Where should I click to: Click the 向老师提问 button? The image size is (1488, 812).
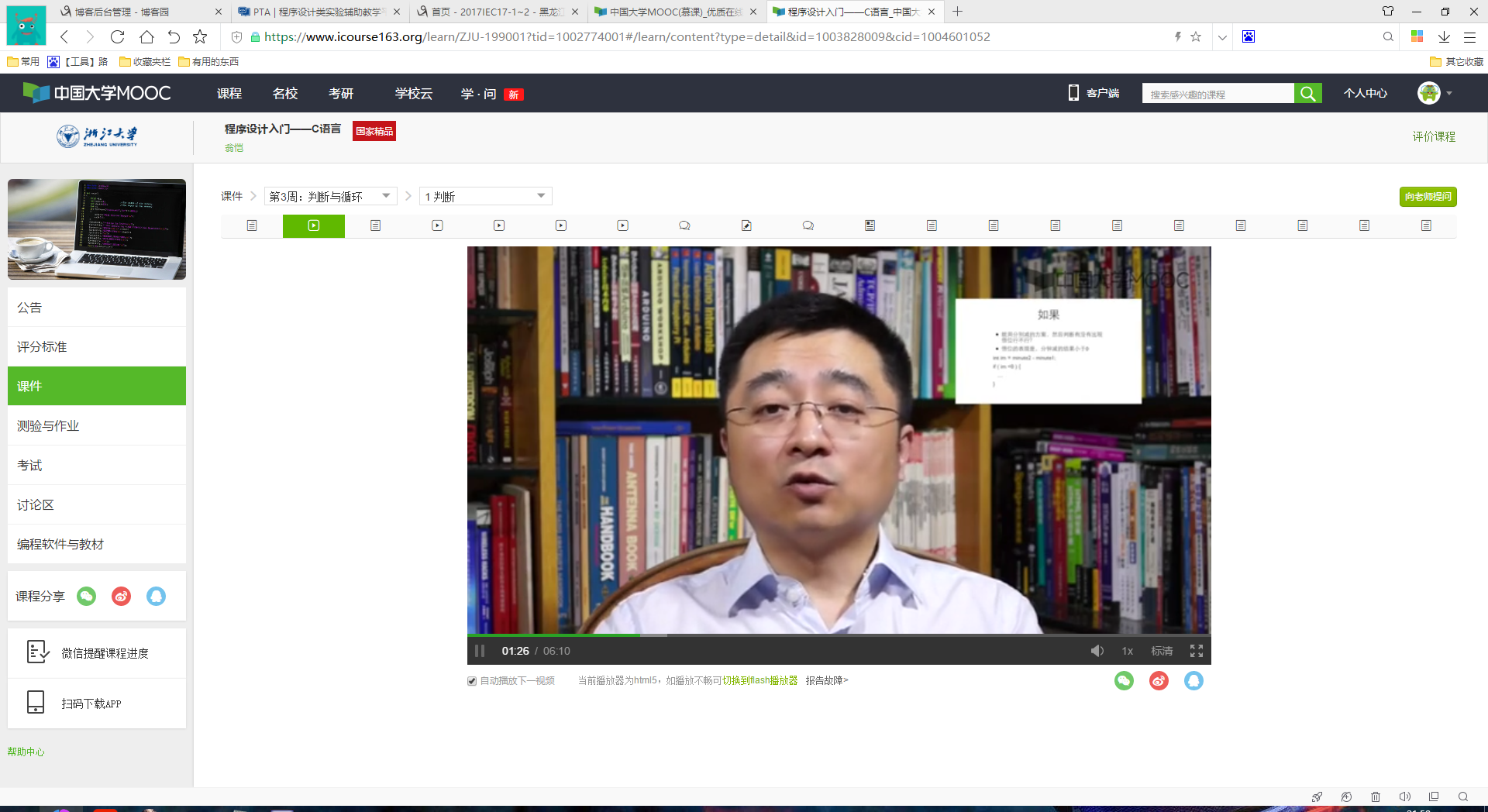1428,197
